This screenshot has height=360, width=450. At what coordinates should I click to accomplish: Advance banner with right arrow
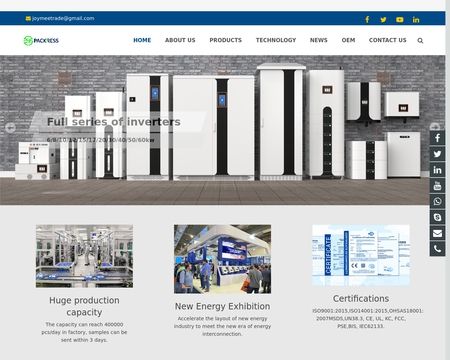click(x=434, y=127)
